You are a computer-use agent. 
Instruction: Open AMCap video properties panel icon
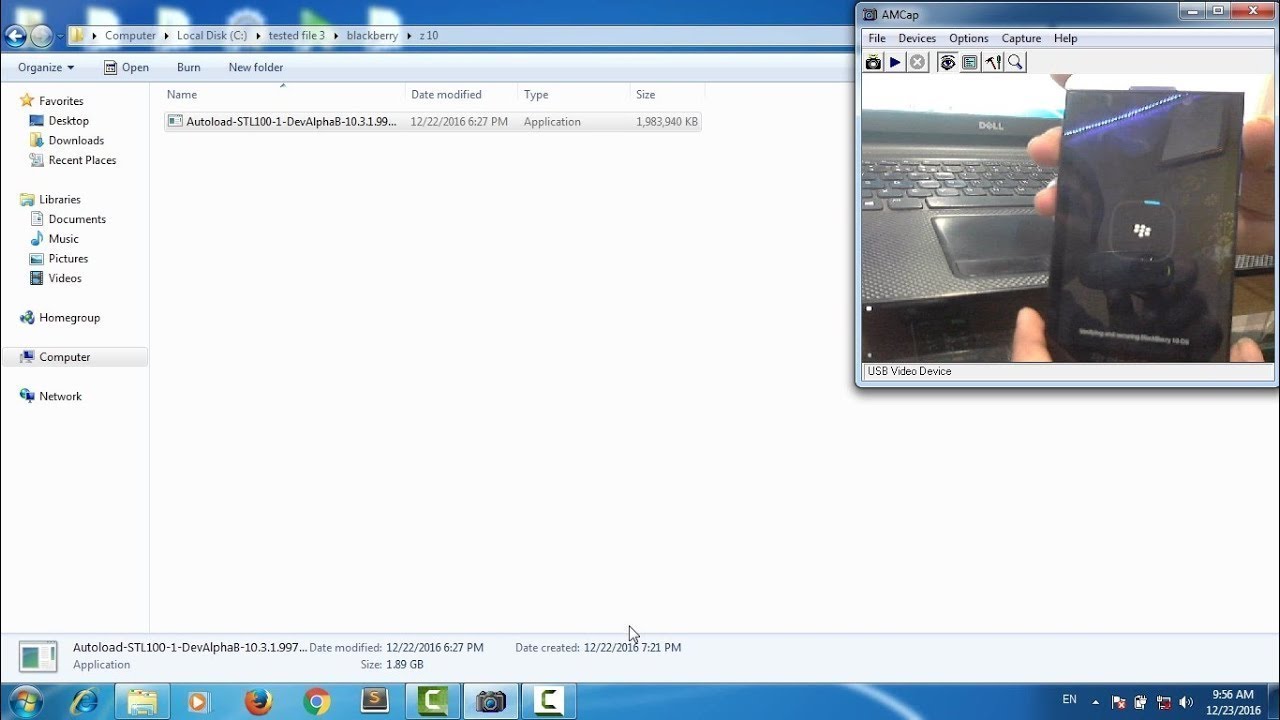[969, 62]
